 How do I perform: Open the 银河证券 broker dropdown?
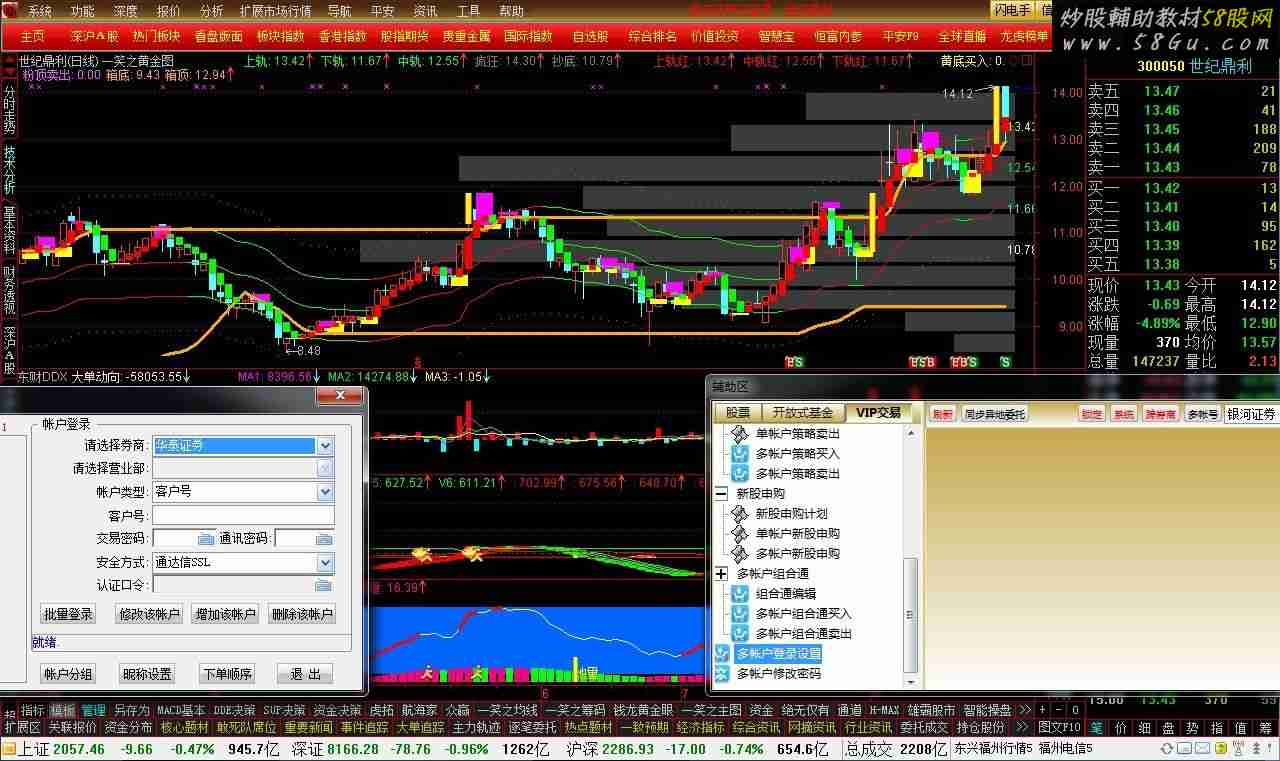pyautogui.click(x=1251, y=414)
